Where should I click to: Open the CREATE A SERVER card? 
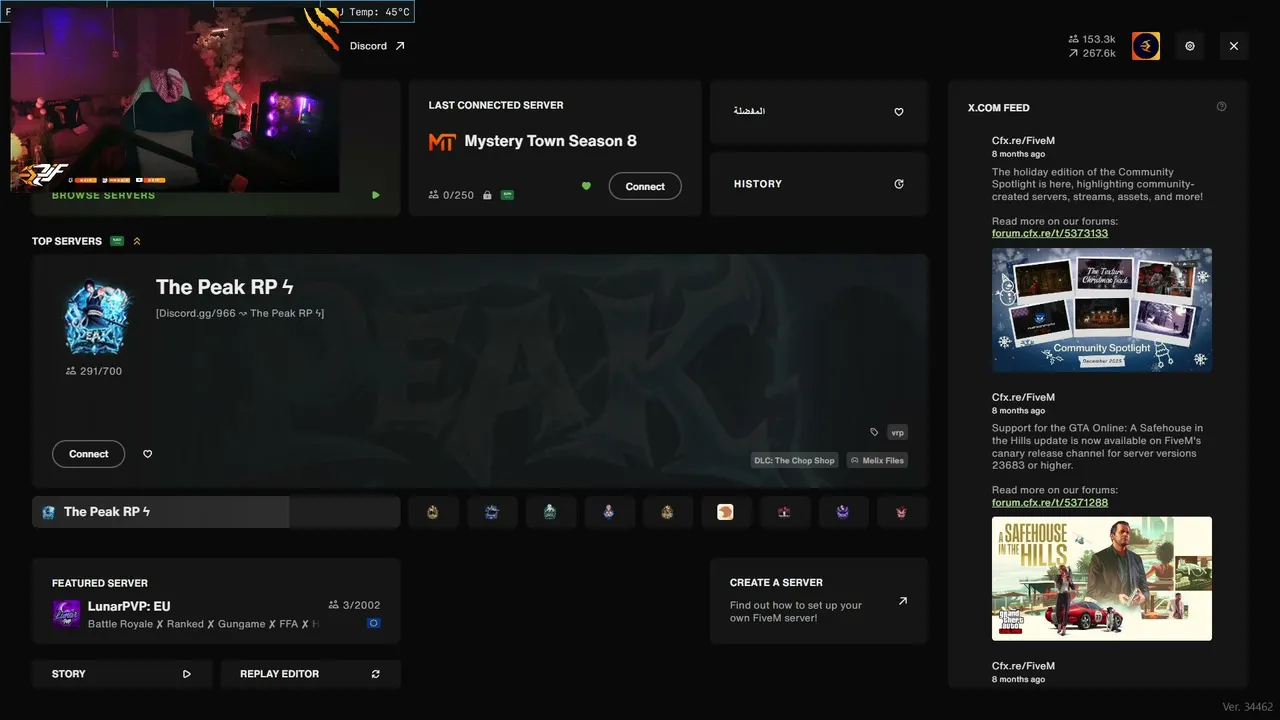click(819, 601)
